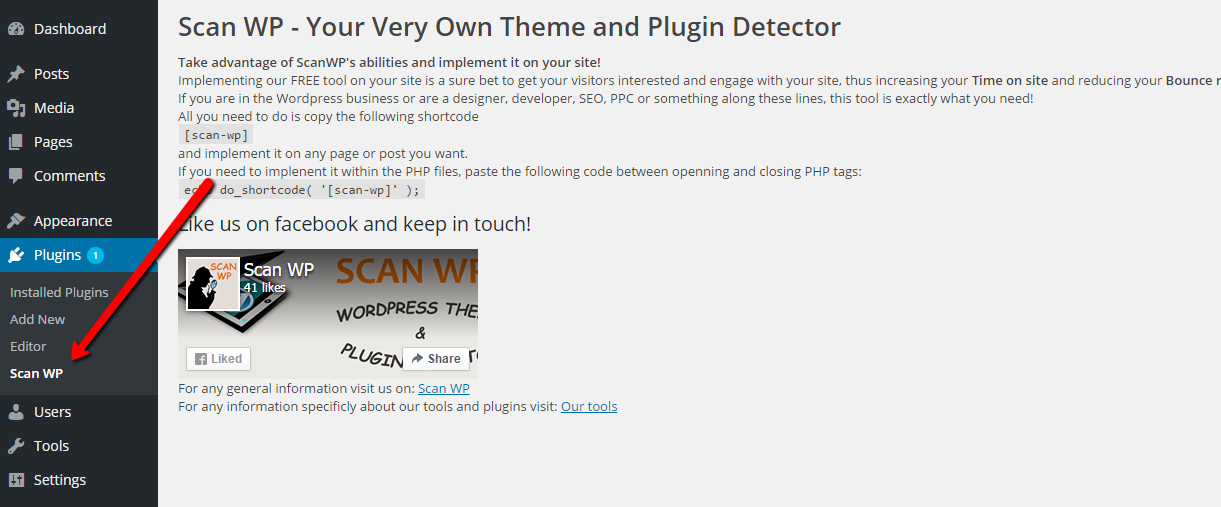Viewport: 1221px width, 507px height.
Task: Click the Users person icon
Action: pos(16,412)
